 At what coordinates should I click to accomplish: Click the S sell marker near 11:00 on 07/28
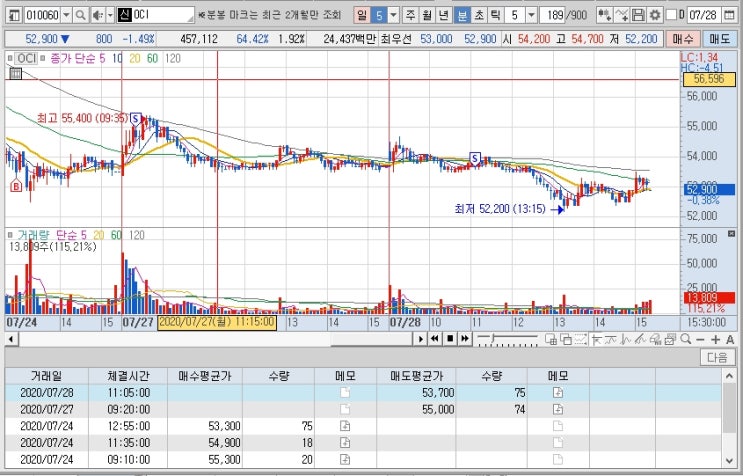pos(475,158)
